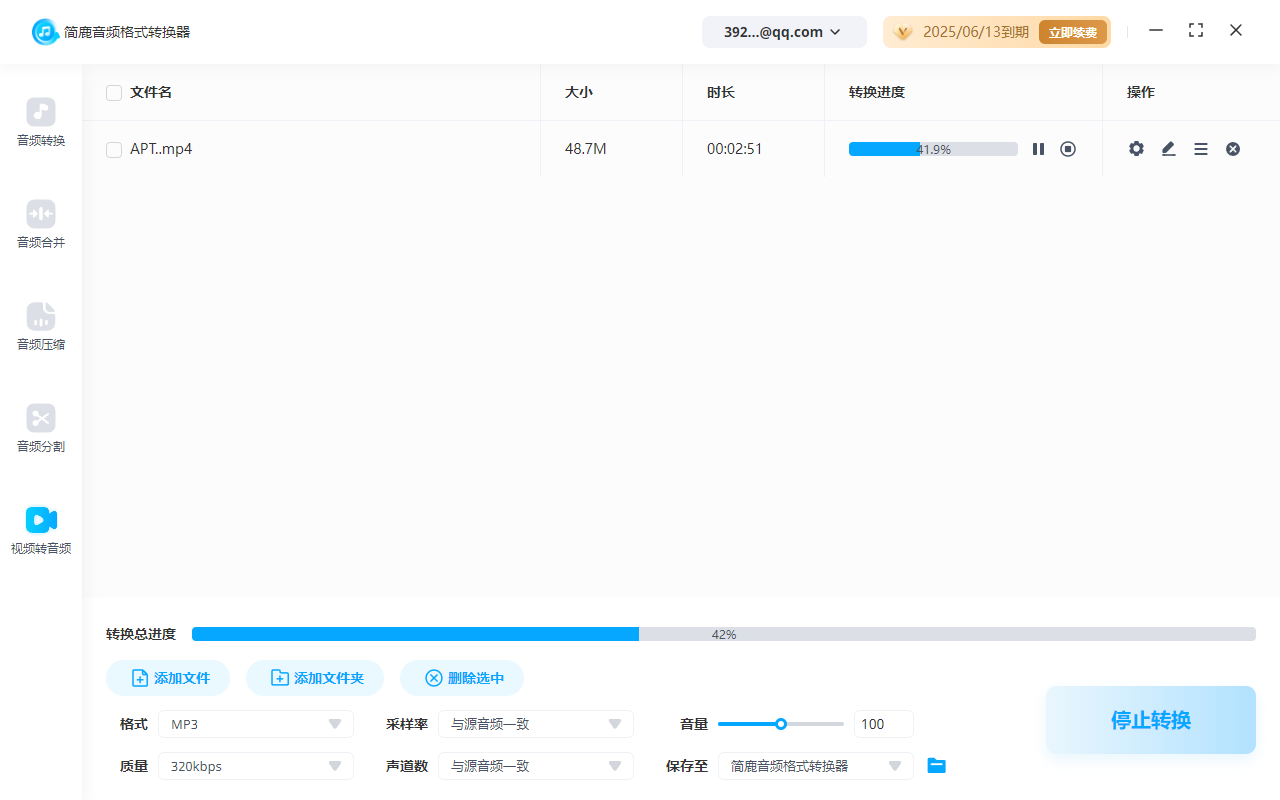Image resolution: width=1280 pixels, height=800 pixels.
Task: Check the select-all checkbox in file list header
Action: (114, 92)
